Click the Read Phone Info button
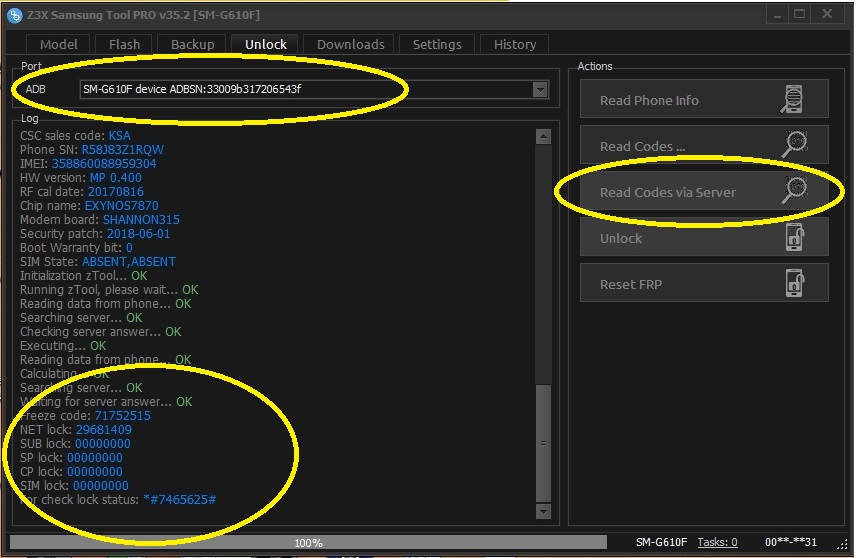Viewport: 856px width, 558px height. [704, 99]
